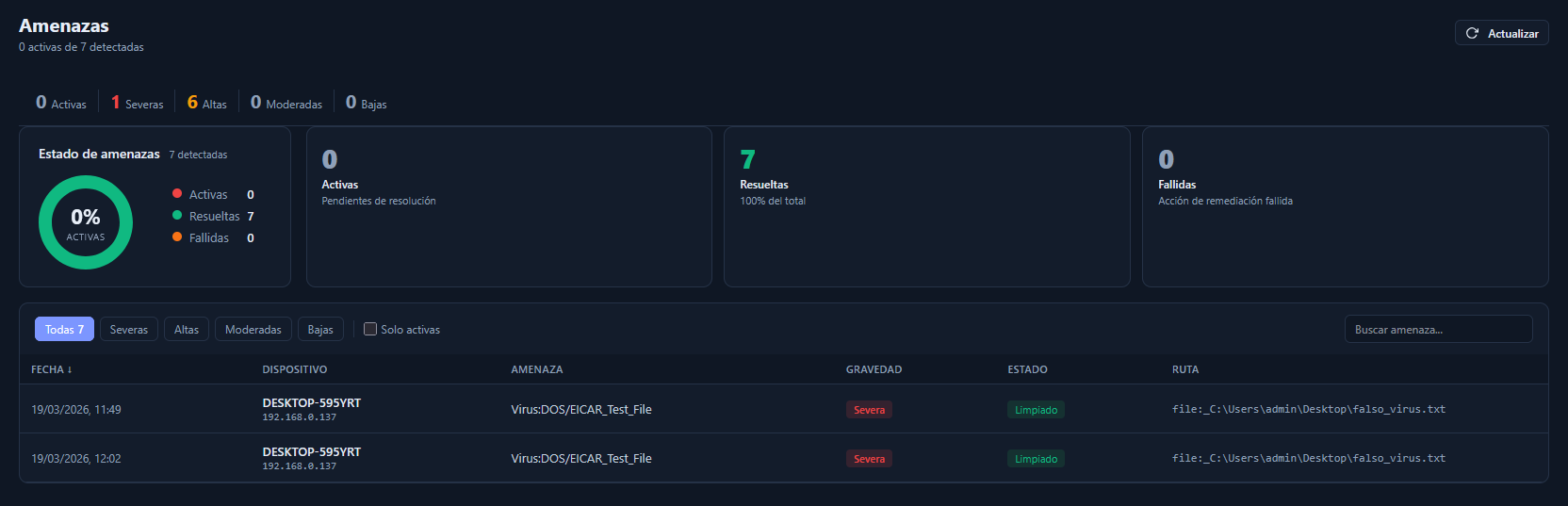1568x506 pixels.
Task: Open the Fallidas summary card
Action: pos(1345,206)
